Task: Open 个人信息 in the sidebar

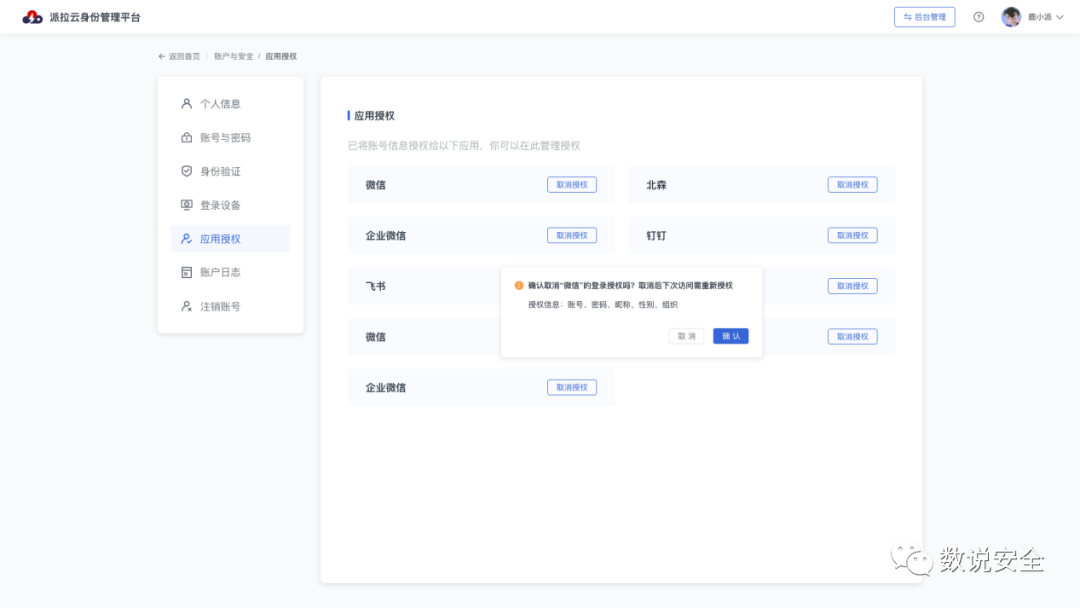Action: pyautogui.click(x=230, y=103)
